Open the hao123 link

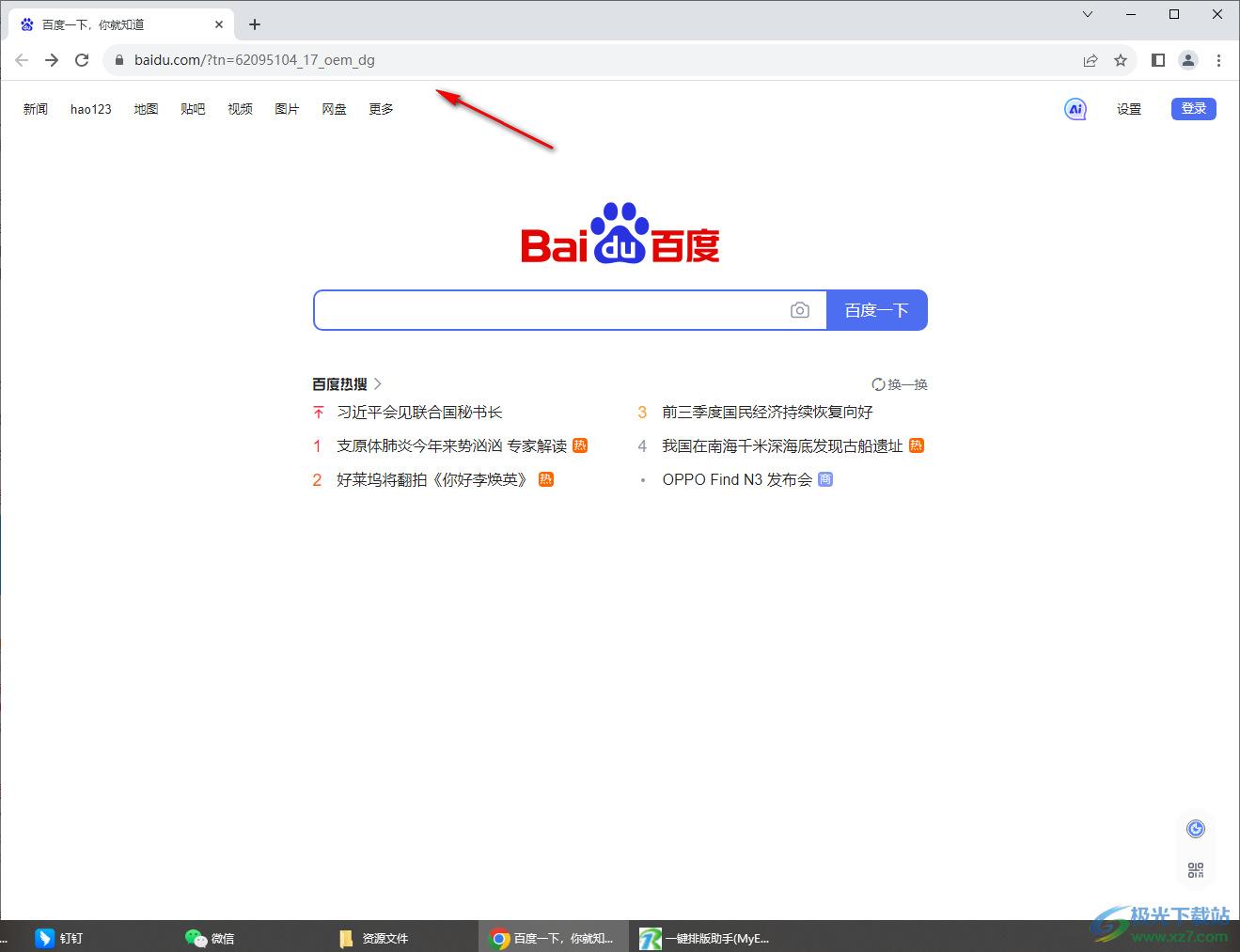[x=91, y=109]
